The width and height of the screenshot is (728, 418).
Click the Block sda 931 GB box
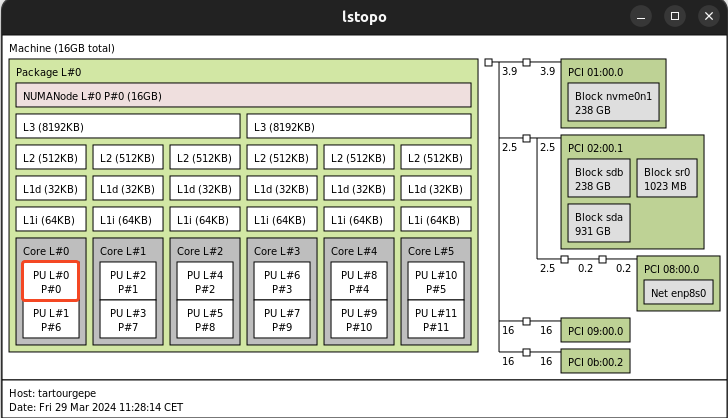(599, 223)
